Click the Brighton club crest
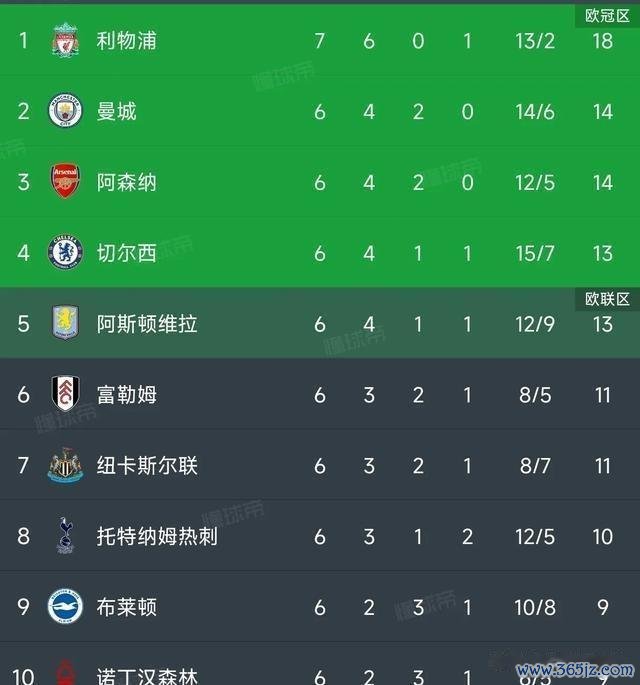 pyautogui.click(x=65, y=606)
